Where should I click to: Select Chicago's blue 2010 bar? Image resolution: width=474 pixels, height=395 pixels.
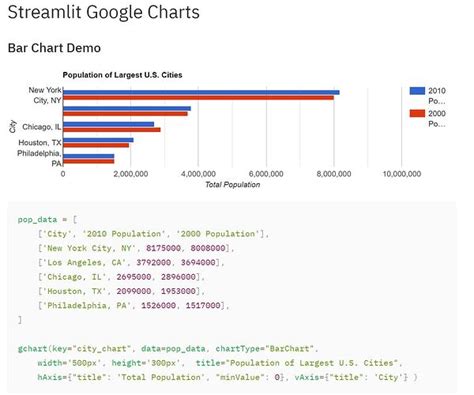(x=109, y=124)
